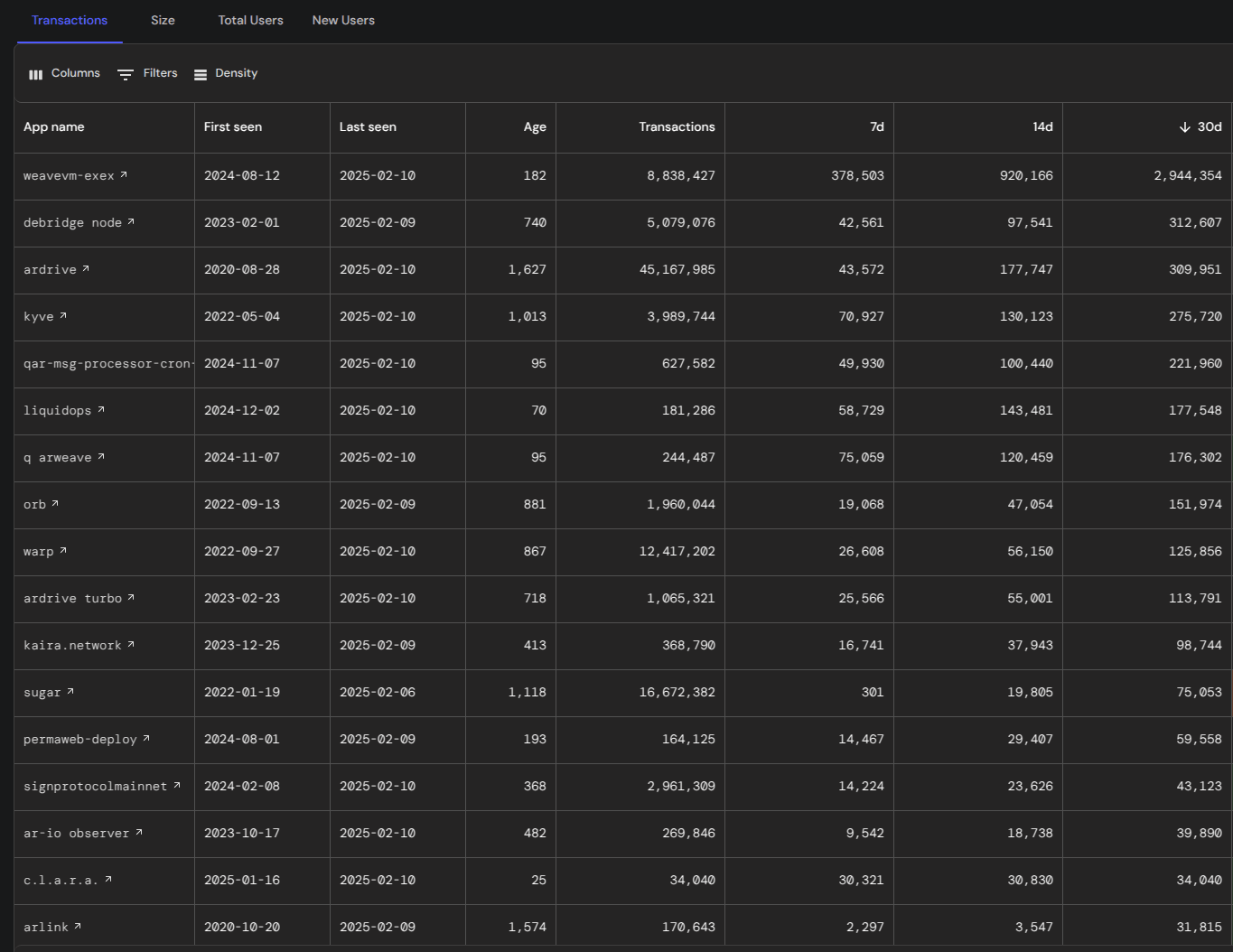
Task: Select transactions value 12,417,202 for warp
Action: click(x=677, y=551)
